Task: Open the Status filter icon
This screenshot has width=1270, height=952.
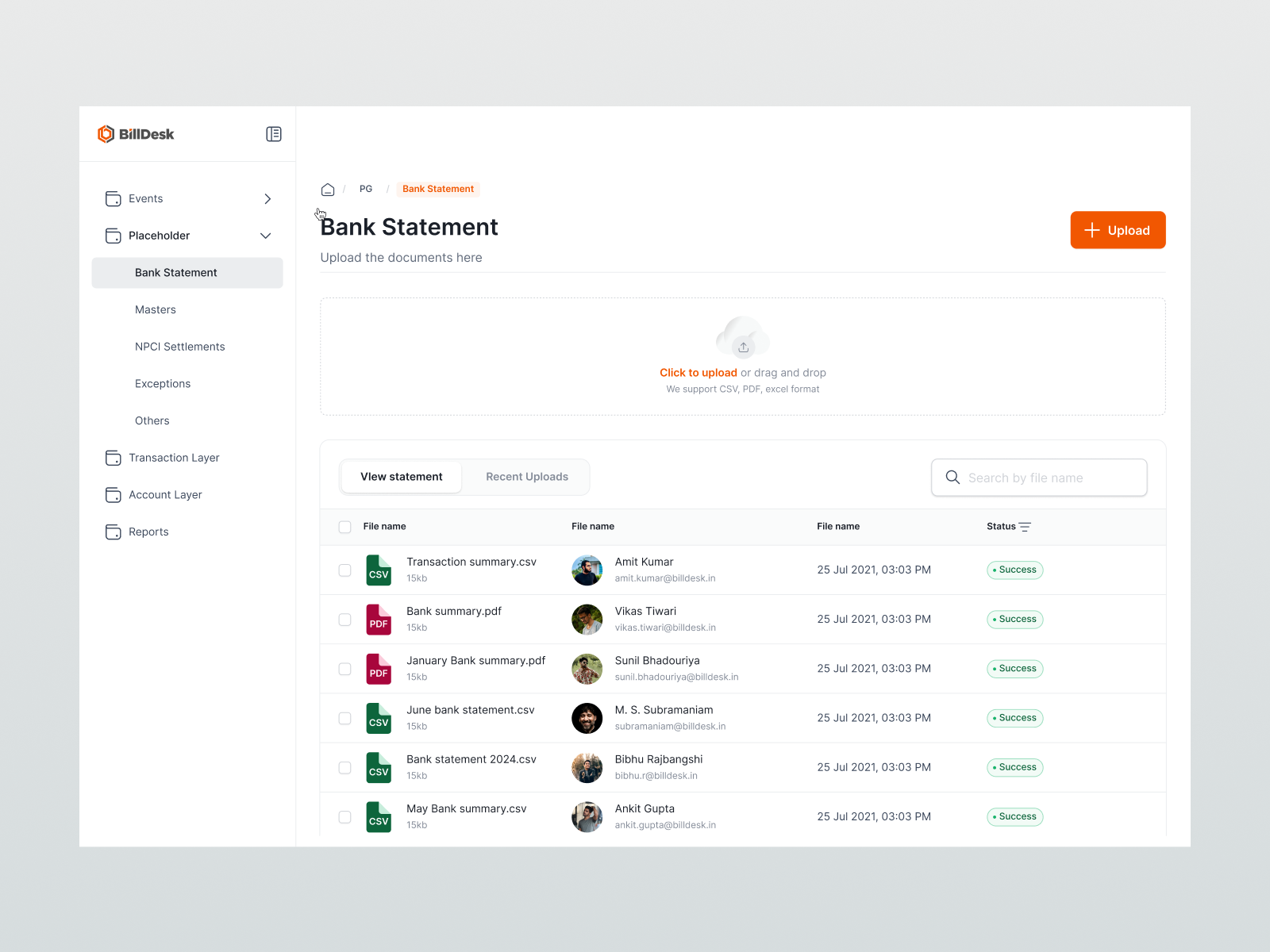Action: click(1025, 526)
